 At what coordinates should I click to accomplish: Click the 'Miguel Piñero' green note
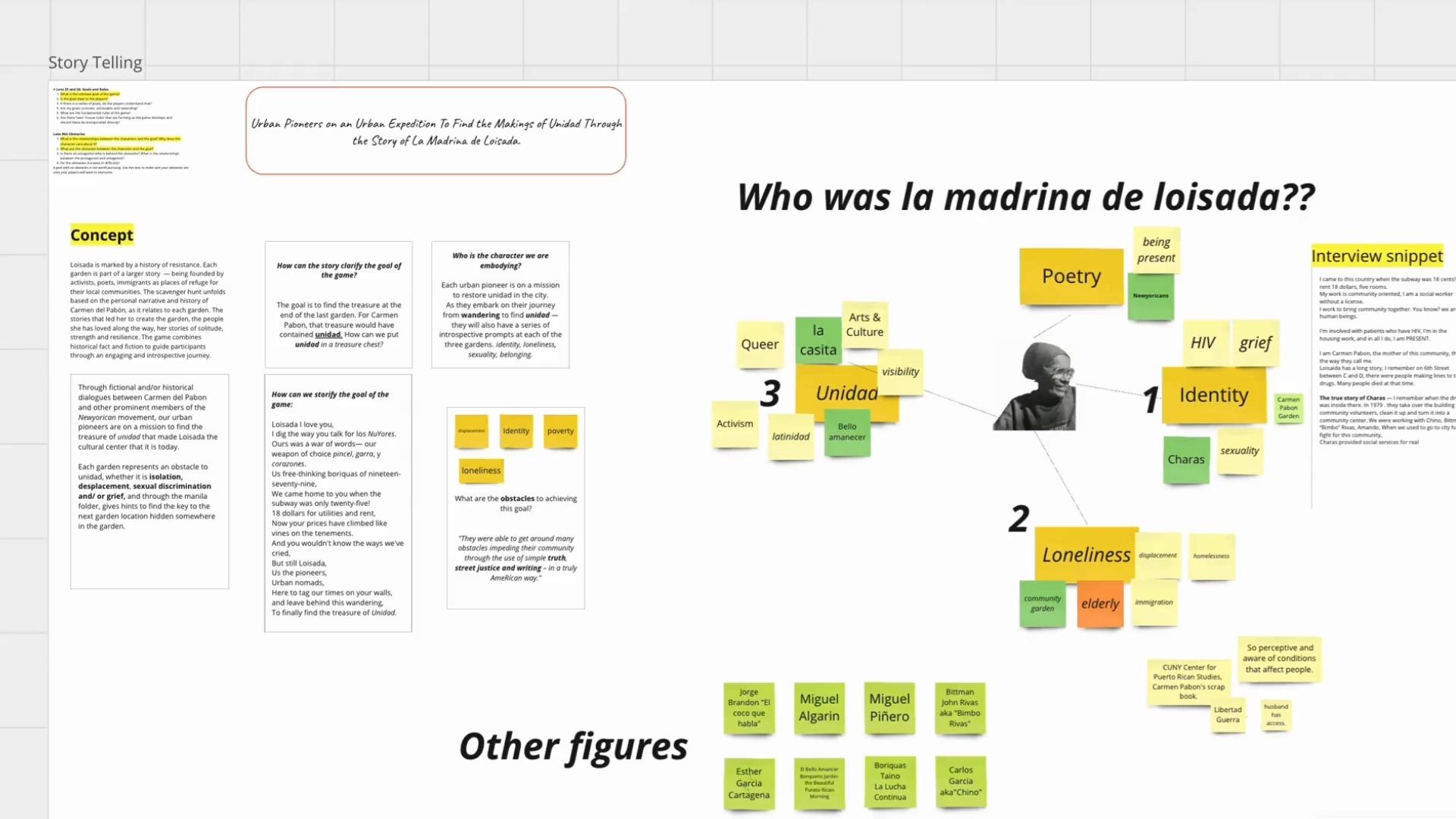(889, 708)
